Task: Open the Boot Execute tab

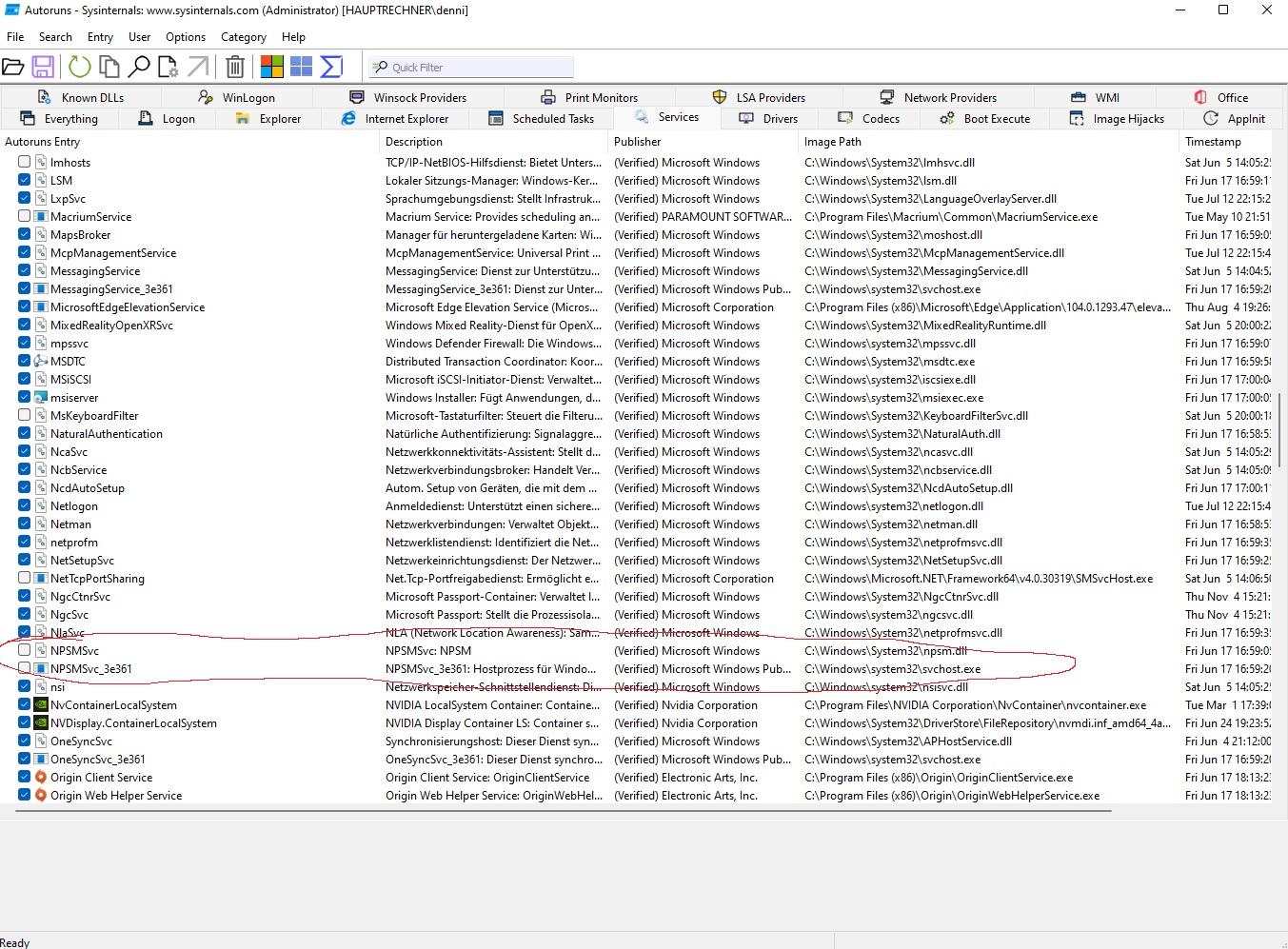Action: [x=984, y=119]
